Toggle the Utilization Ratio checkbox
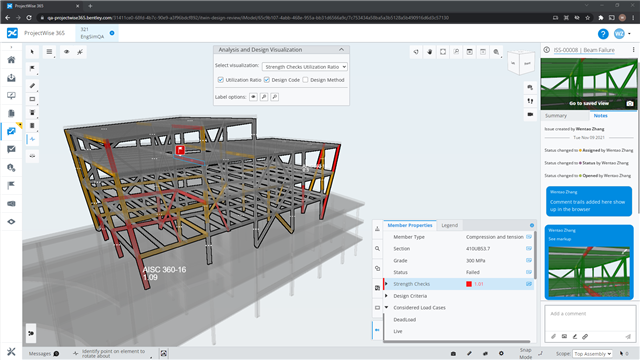 point(221,80)
